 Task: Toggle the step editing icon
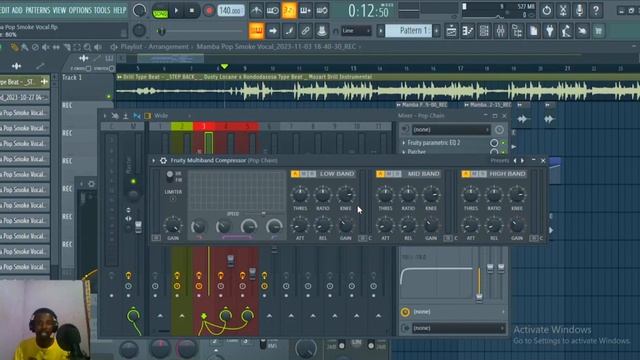[x=289, y=31]
